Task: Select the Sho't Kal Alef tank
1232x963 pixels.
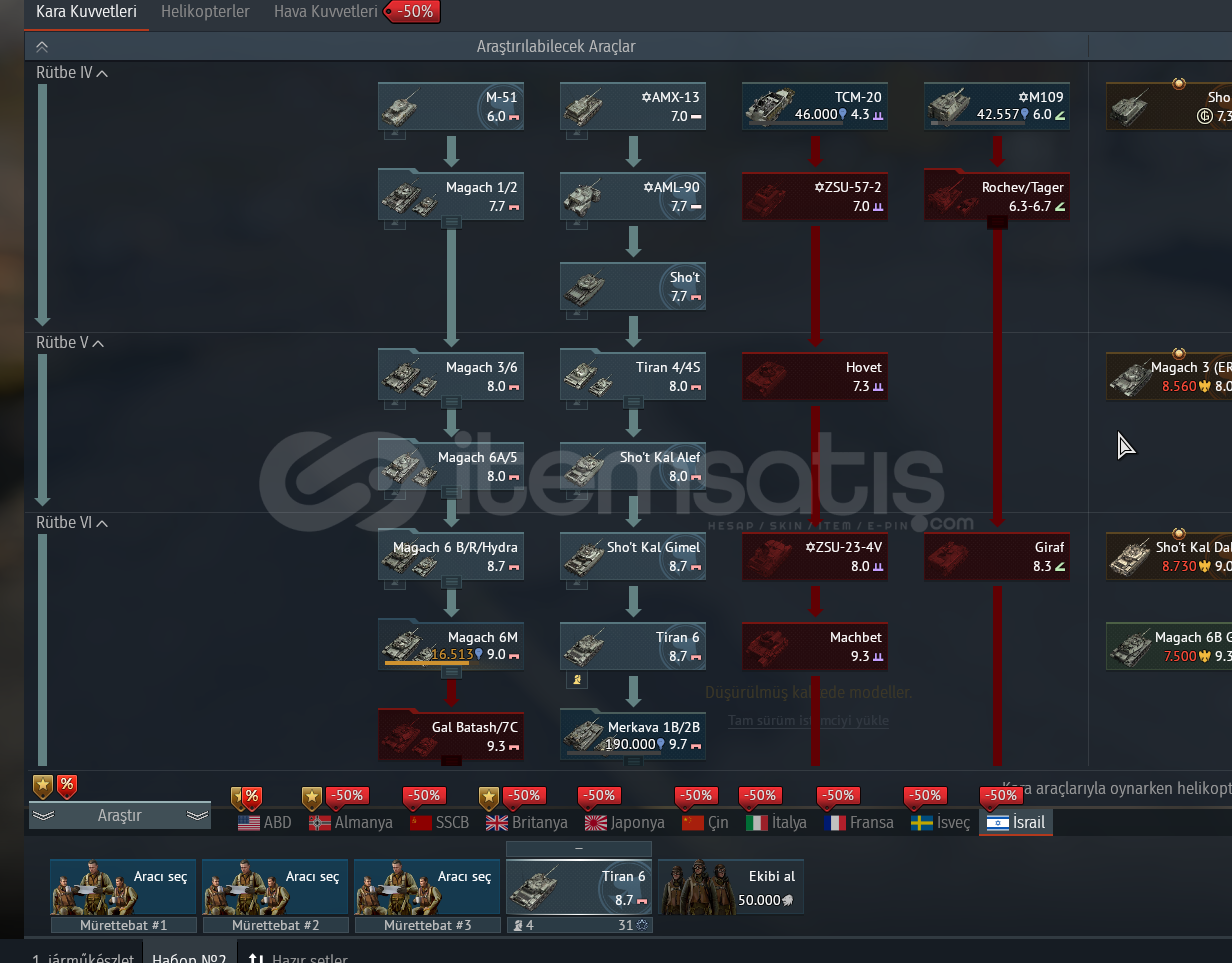Action: (632, 466)
